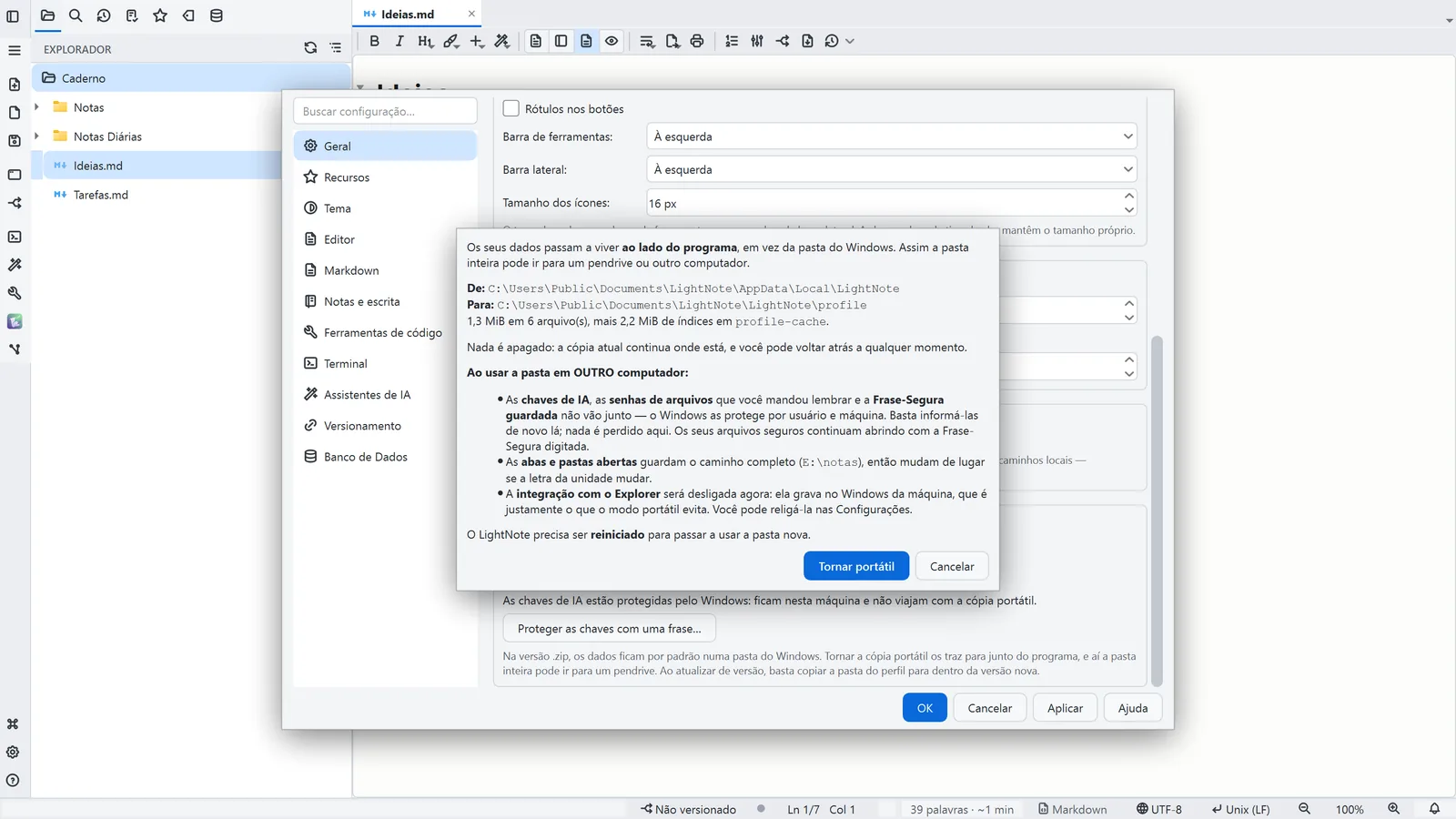The image size is (1456, 819).
Task: Click the settings pane vertical scrollbar
Action: click(1158, 511)
